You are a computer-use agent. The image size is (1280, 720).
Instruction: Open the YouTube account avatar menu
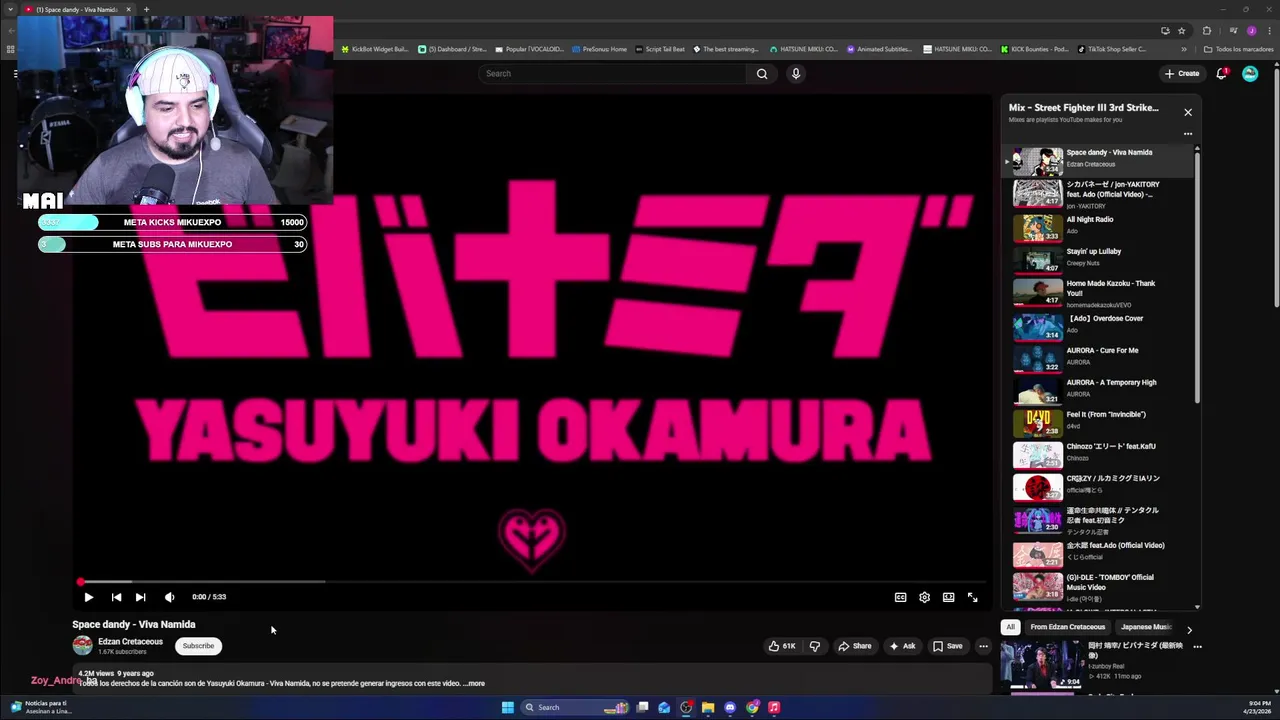pos(1250,73)
